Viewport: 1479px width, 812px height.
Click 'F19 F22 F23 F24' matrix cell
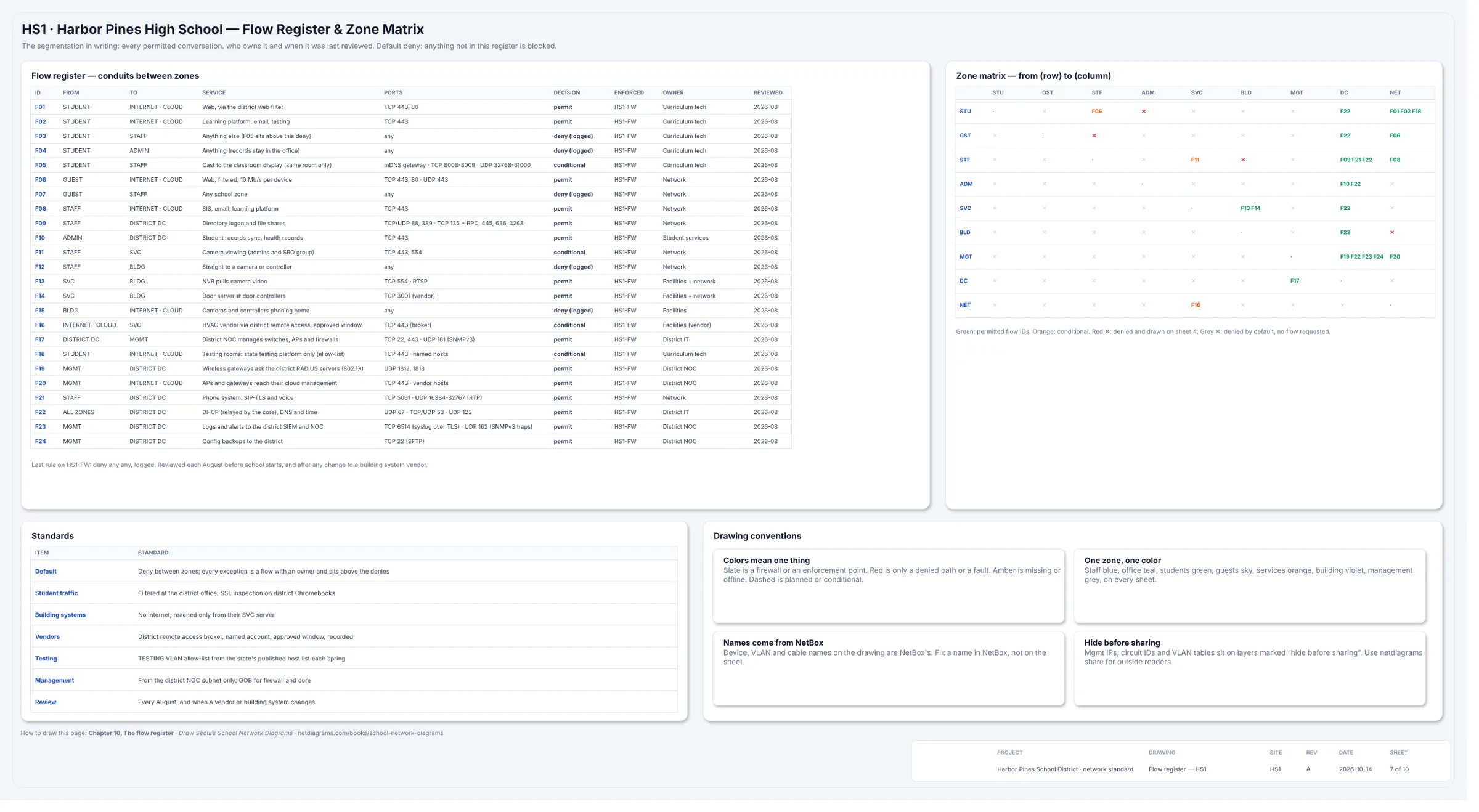[1361, 257]
